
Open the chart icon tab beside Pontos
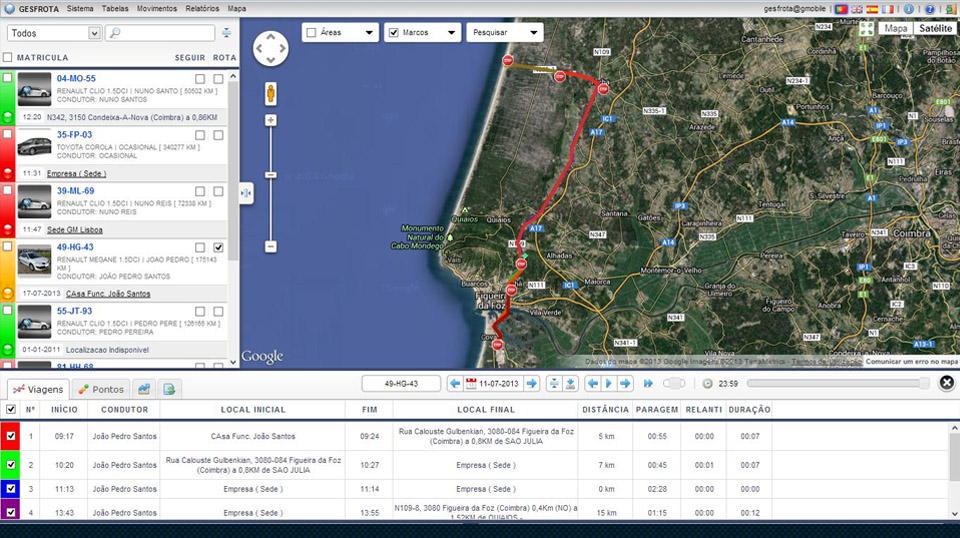pos(143,389)
